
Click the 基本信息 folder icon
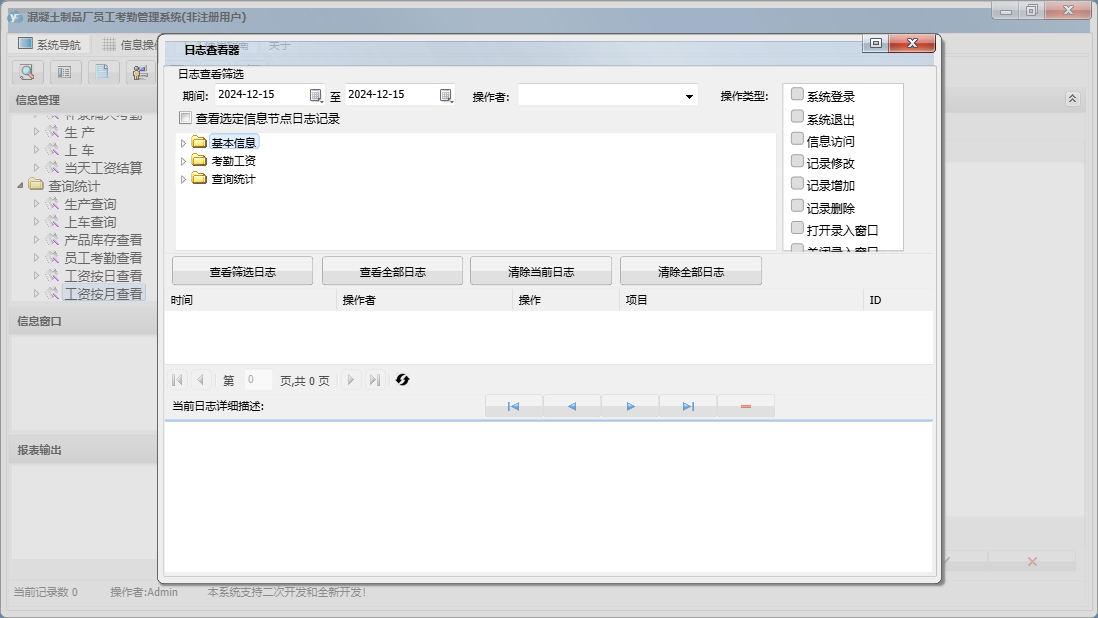click(200, 142)
